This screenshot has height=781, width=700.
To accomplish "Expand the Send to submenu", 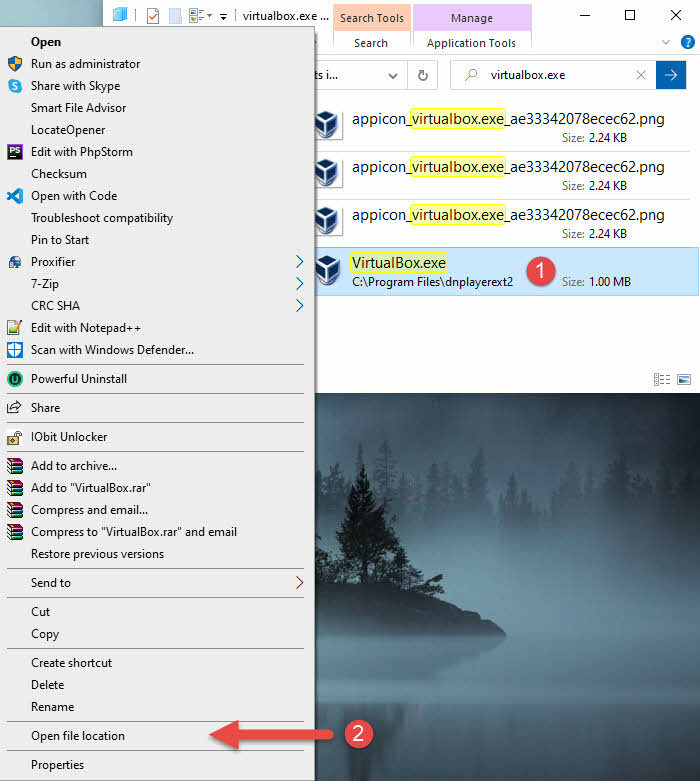I will point(299,582).
